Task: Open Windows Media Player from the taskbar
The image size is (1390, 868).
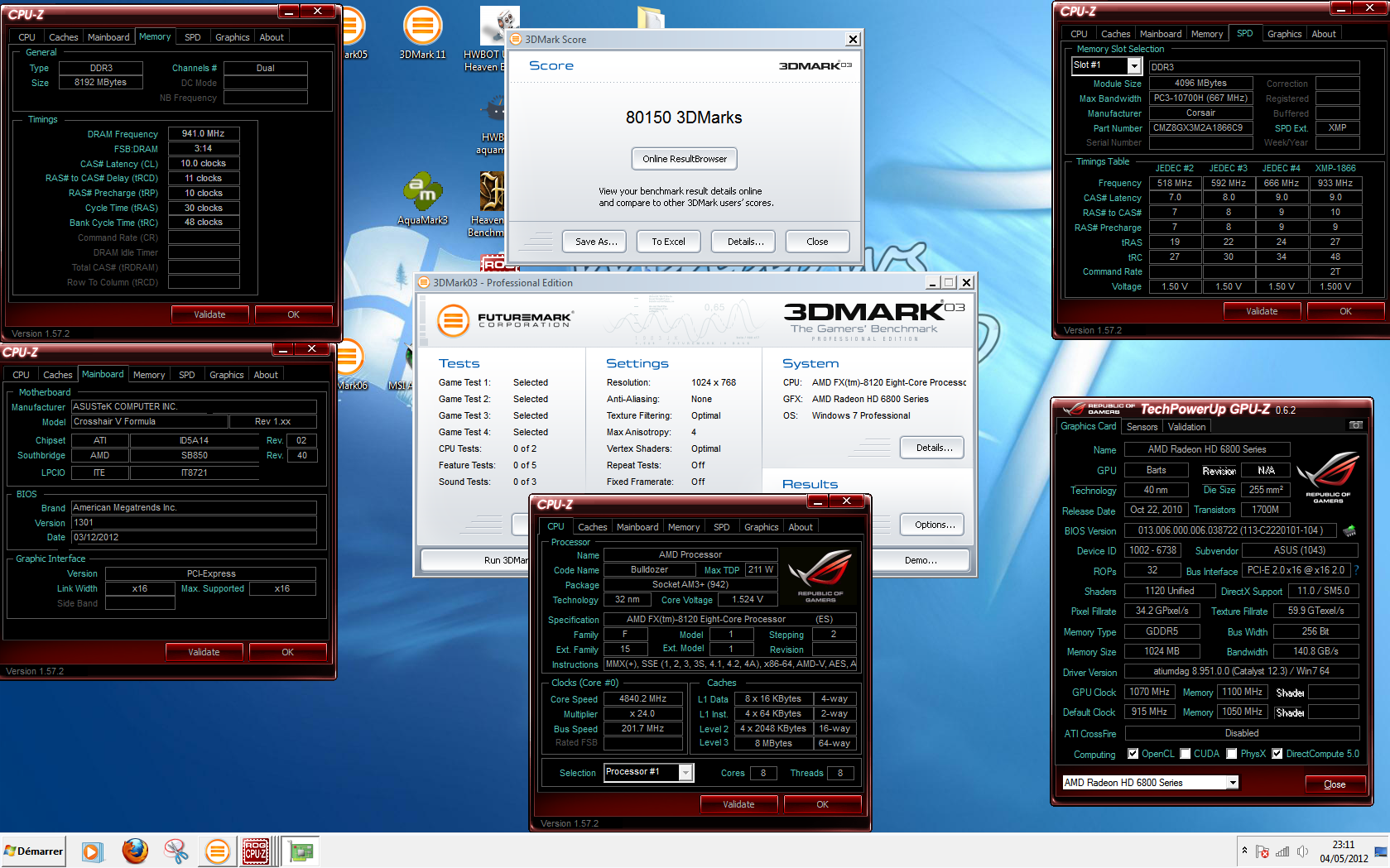Action: tap(92, 851)
